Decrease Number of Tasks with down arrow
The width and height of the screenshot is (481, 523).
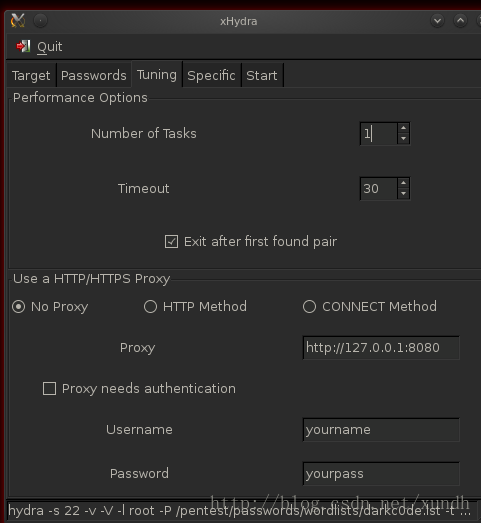click(x=404, y=138)
